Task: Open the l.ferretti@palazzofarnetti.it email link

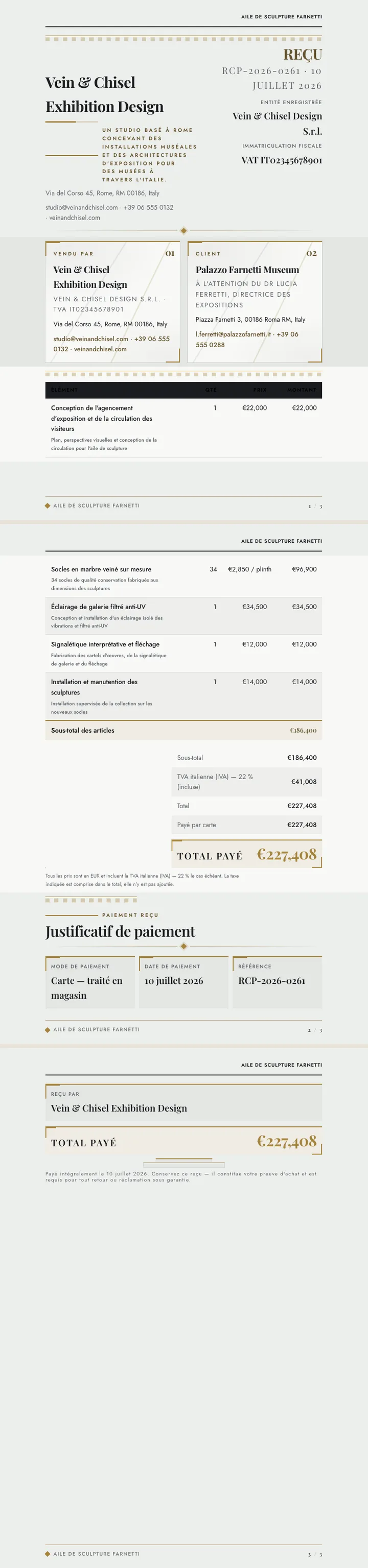Action: pyautogui.click(x=233, y=334)
